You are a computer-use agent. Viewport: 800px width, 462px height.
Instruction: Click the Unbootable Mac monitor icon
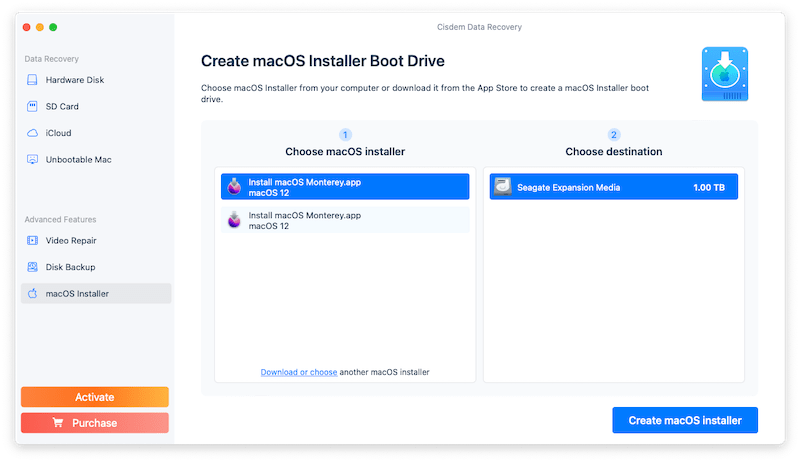coord(32,159)
